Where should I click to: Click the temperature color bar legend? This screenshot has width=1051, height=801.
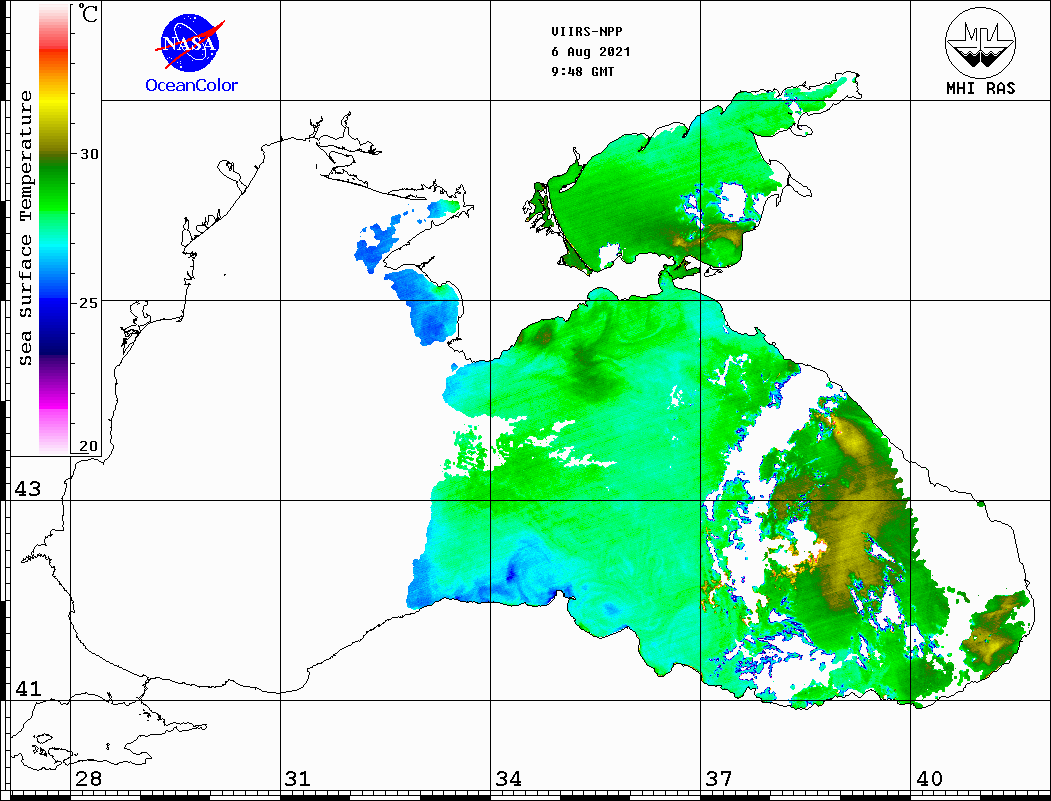(x=54, y=229)
